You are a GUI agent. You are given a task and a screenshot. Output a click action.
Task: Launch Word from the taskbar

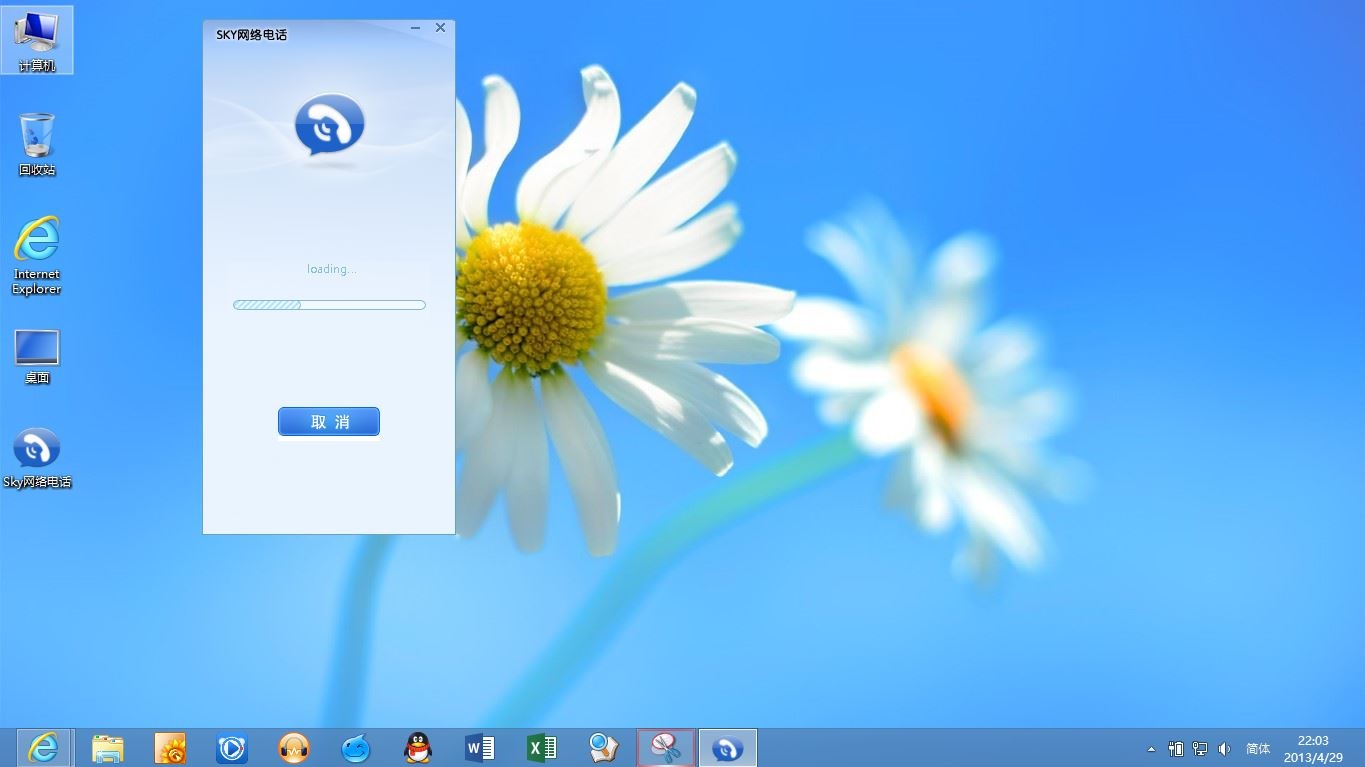pos(480,748)
